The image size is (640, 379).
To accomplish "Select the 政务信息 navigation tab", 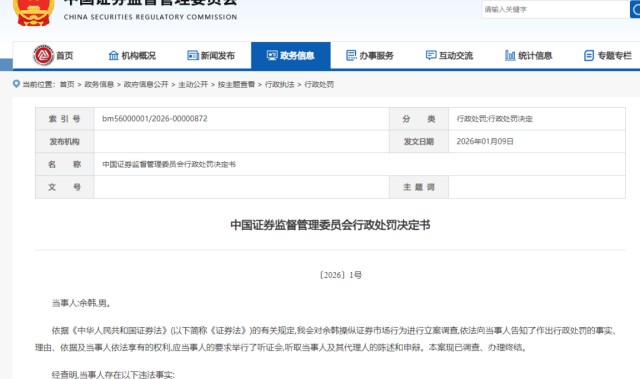I will pyautogui.click(x=291, y=55).
